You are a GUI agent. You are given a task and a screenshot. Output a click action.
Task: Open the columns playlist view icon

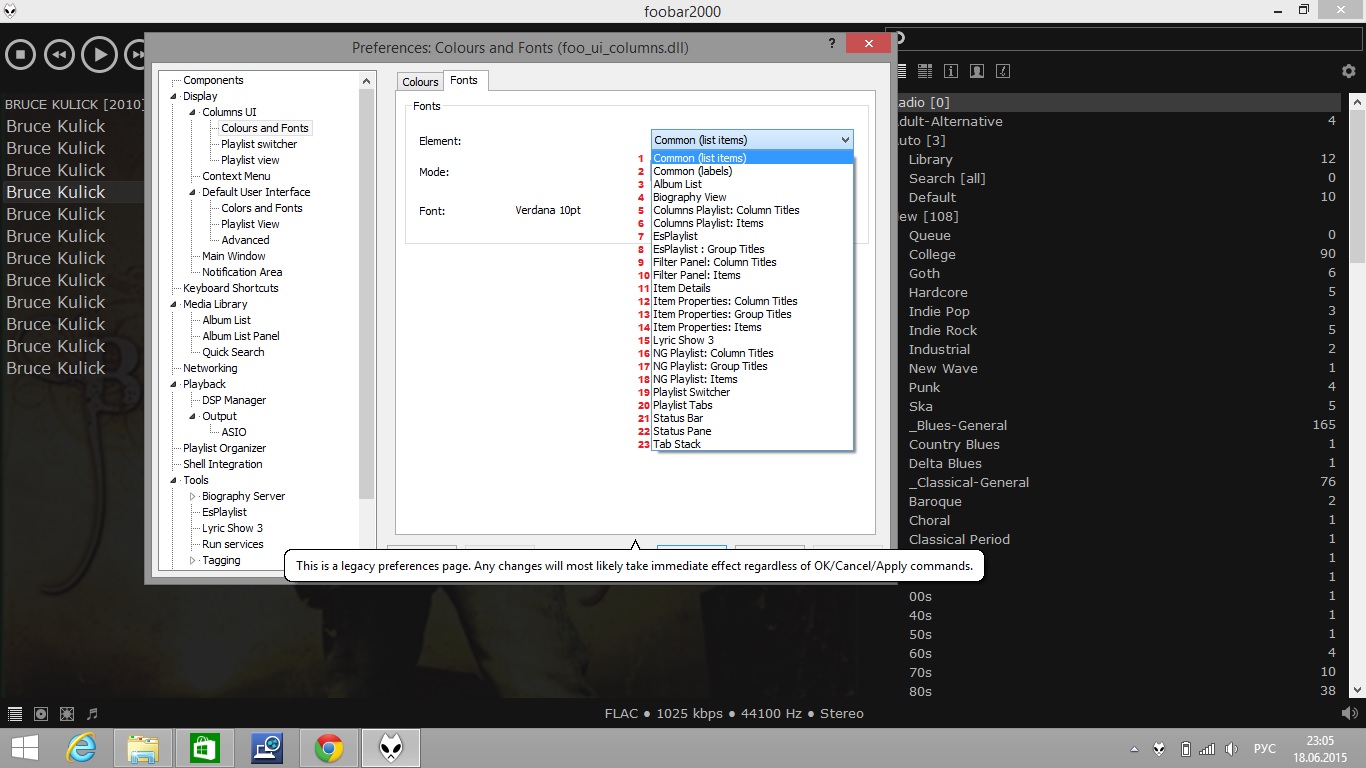click(925, 71)
